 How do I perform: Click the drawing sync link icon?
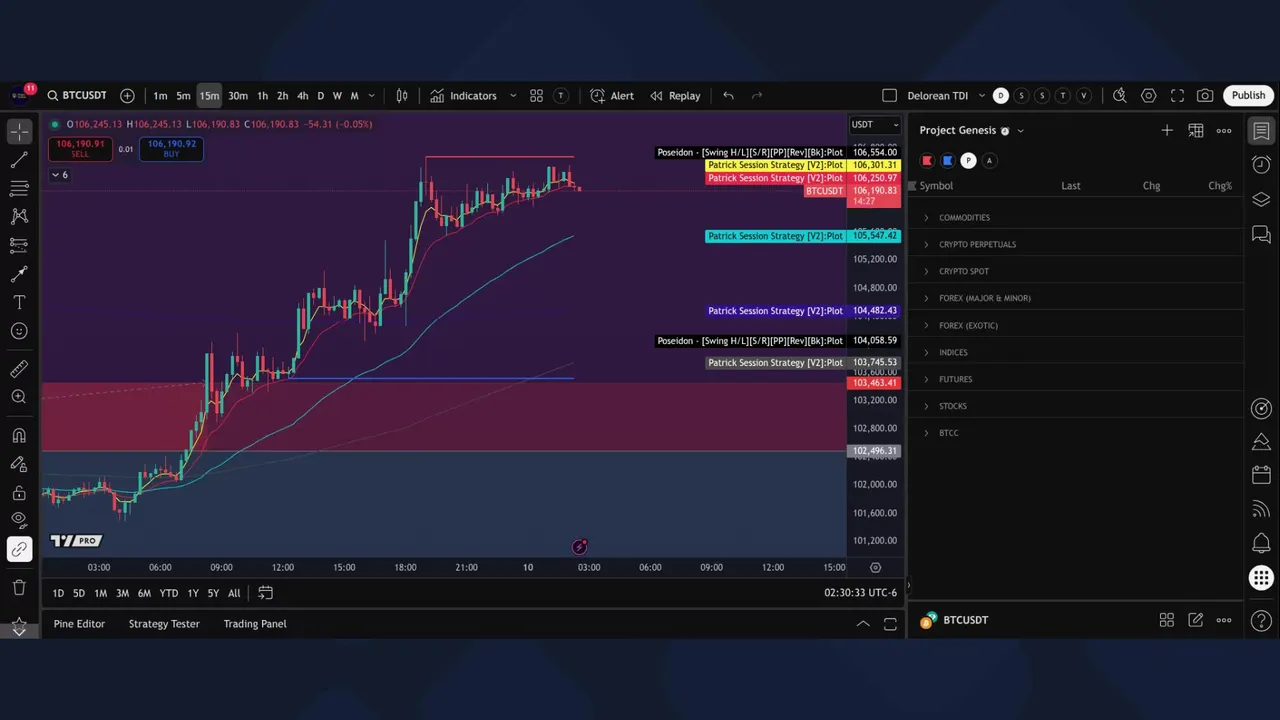click(19, 549)
